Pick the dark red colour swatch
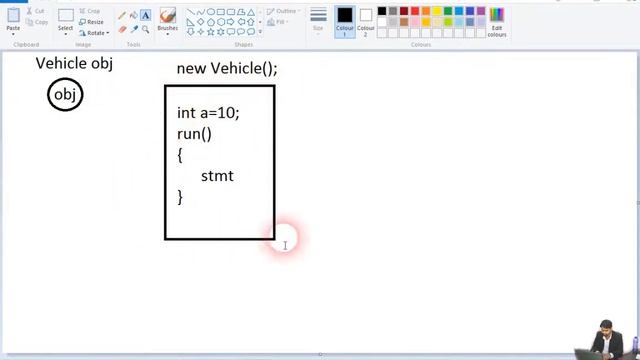The image size is (640, 360). point(404,11)
